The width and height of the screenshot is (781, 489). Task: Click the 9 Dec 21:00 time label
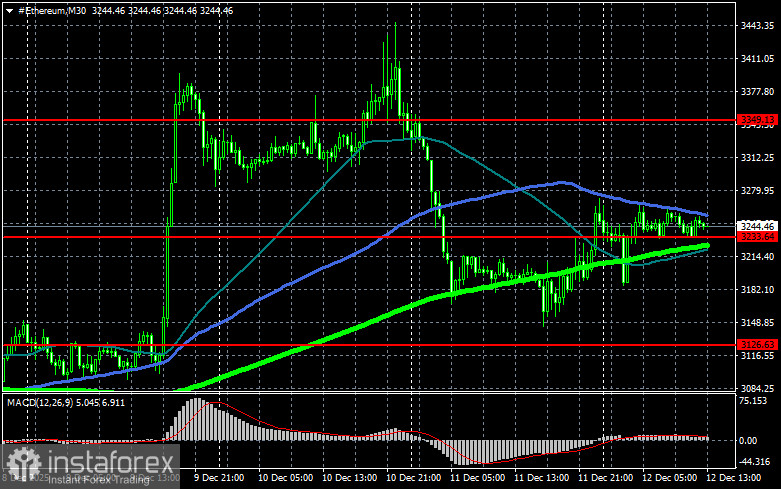coord(219,478)
